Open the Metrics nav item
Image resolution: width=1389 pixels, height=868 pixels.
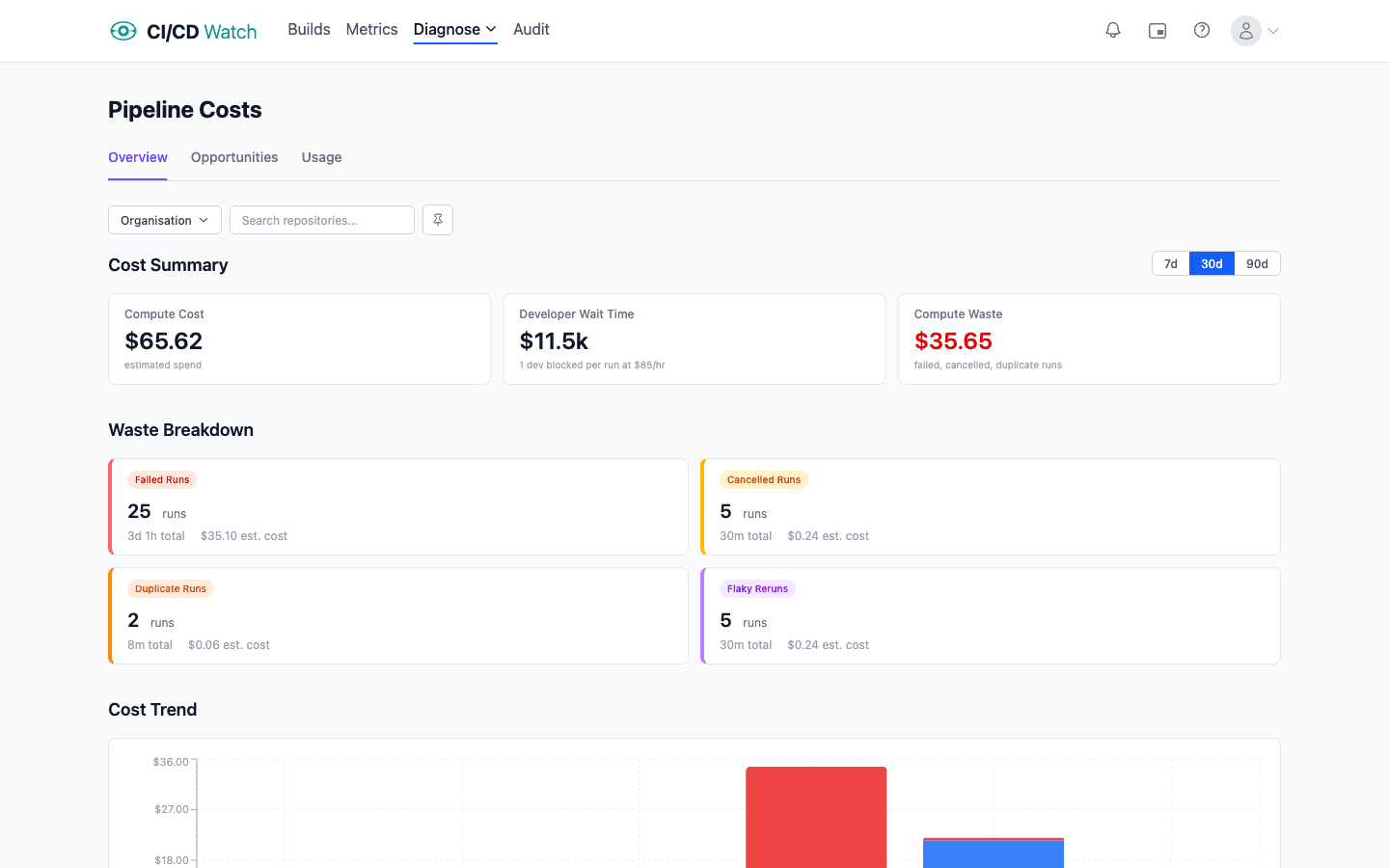[372, 30]
